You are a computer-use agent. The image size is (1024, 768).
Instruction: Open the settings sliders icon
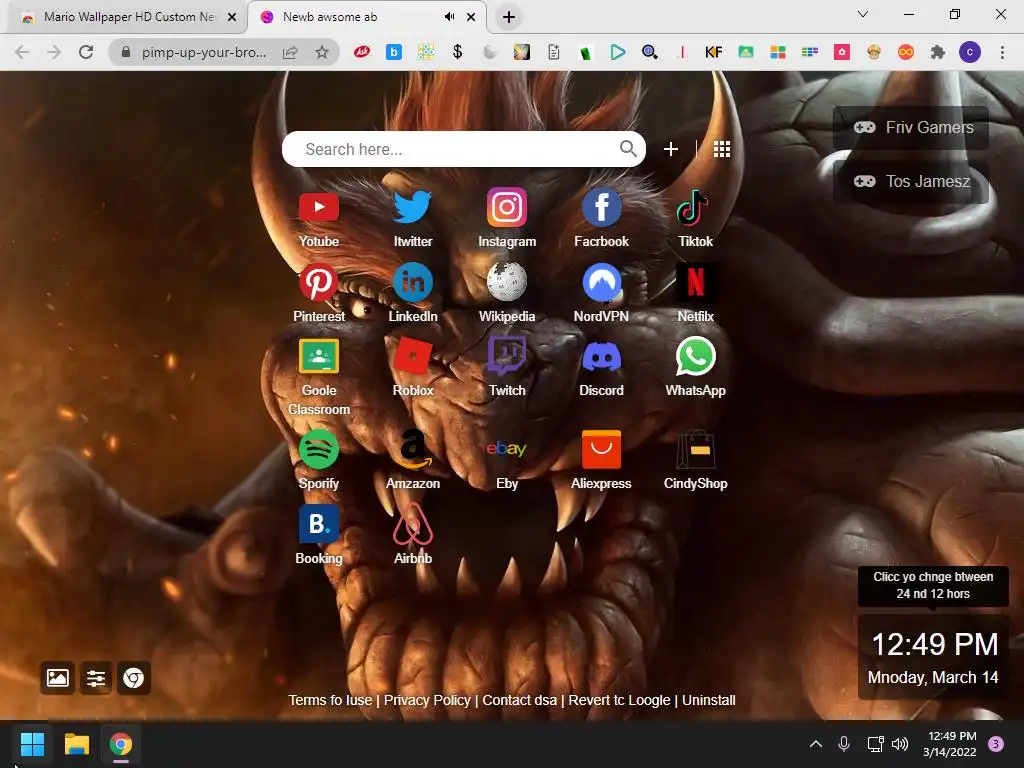tap(96, 678)
